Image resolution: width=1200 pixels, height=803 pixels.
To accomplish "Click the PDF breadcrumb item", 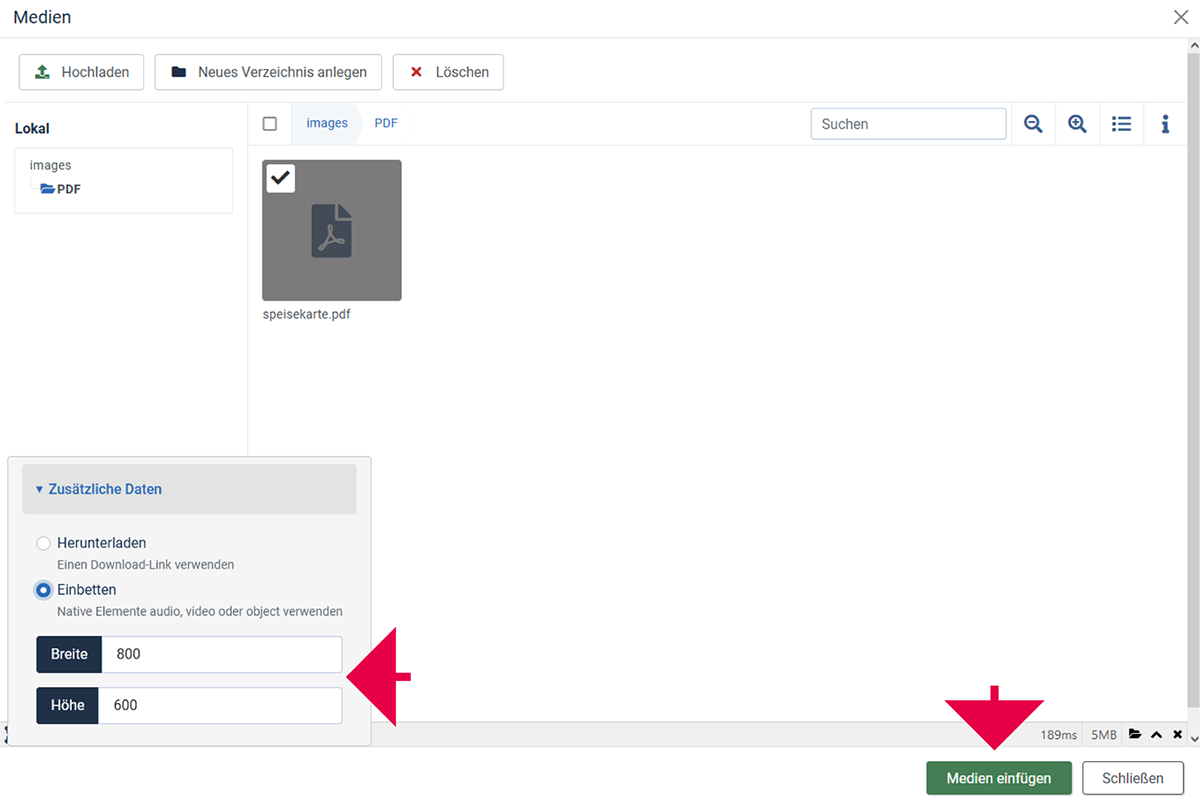I will [x=386, y=123].
